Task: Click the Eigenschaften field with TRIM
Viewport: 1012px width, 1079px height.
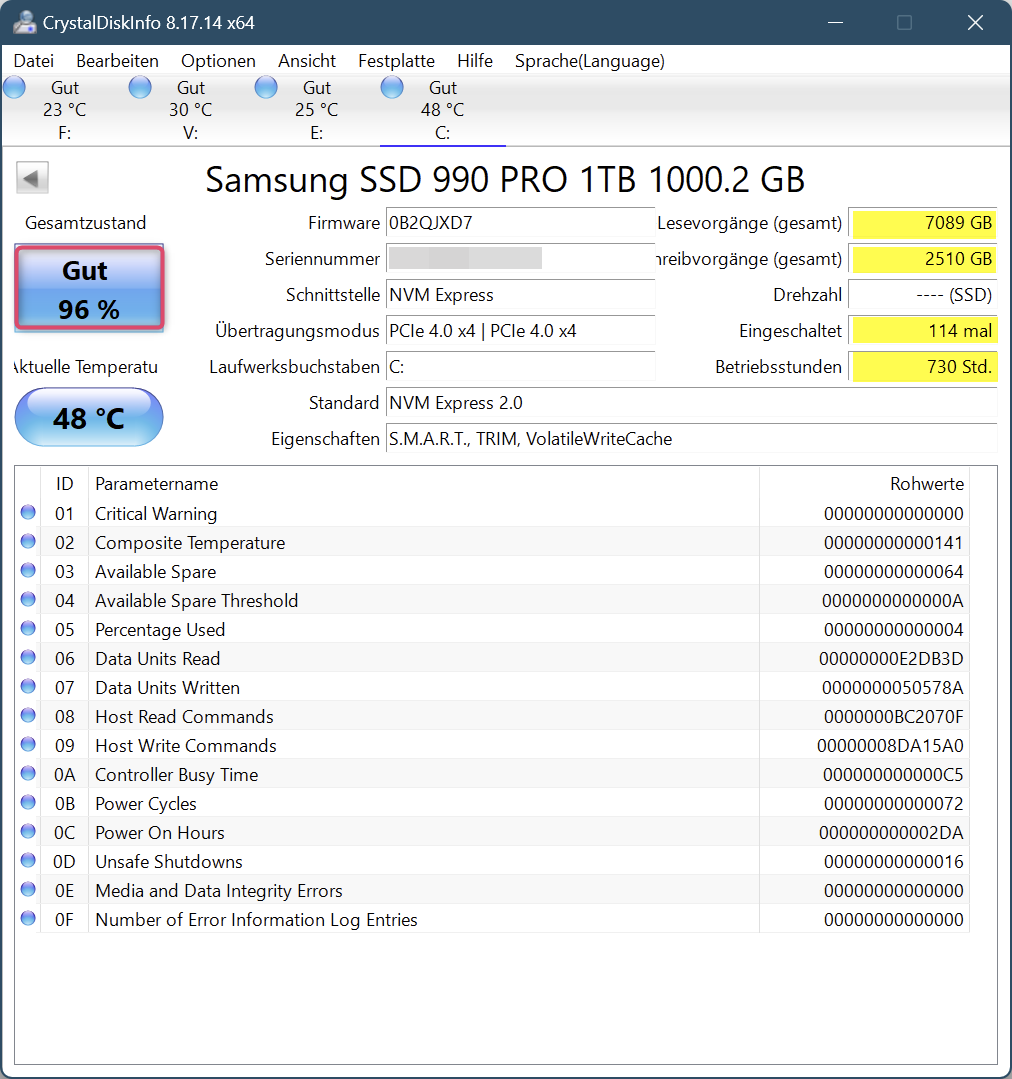Action: coord(691,438)
